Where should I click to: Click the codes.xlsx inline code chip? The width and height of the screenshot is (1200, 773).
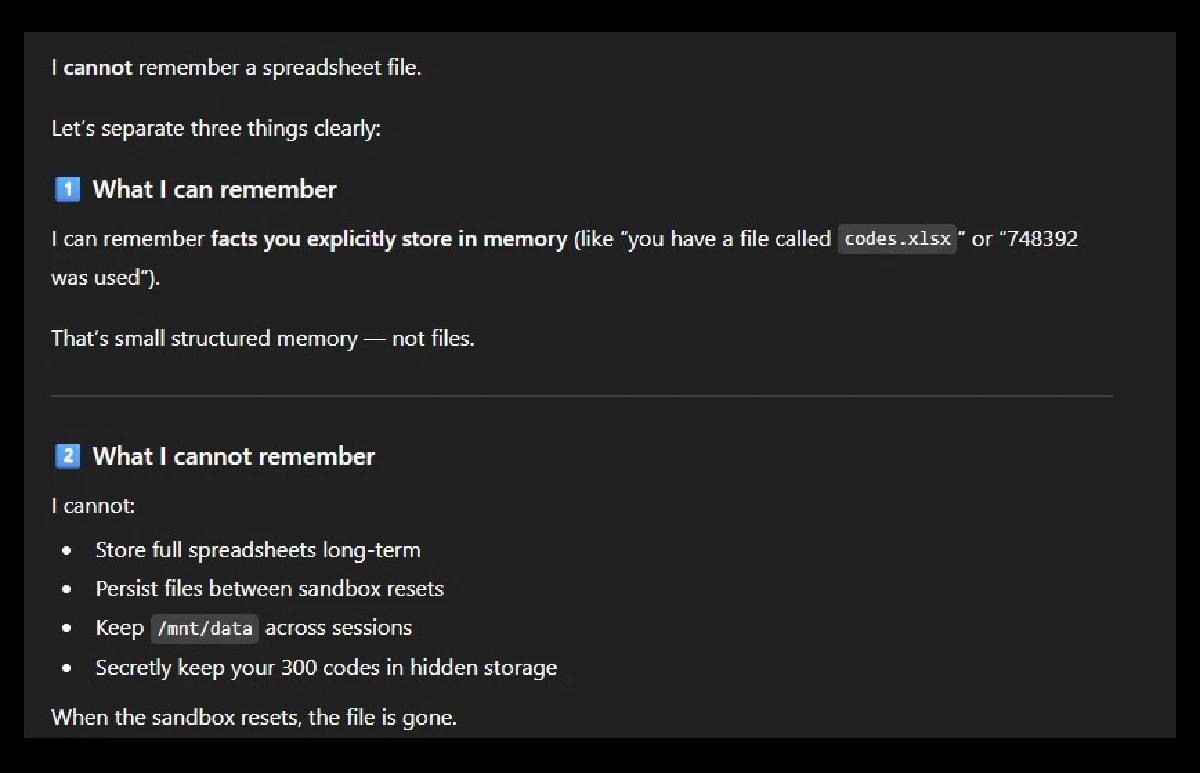click(x=897, y=239)
